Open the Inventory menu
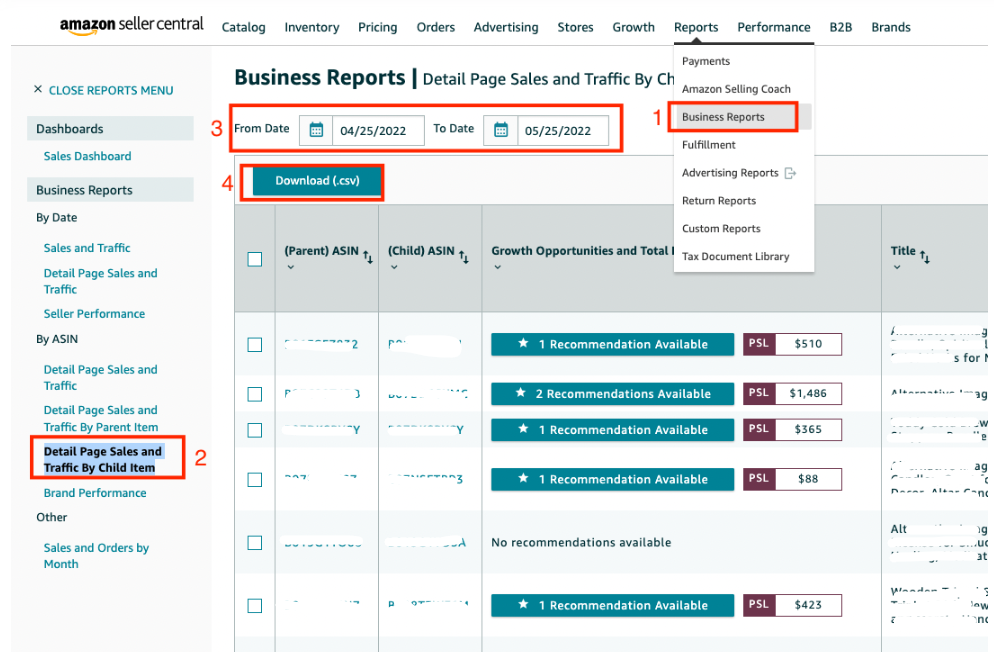The image size is (994, 652). [x=312, y=27]
